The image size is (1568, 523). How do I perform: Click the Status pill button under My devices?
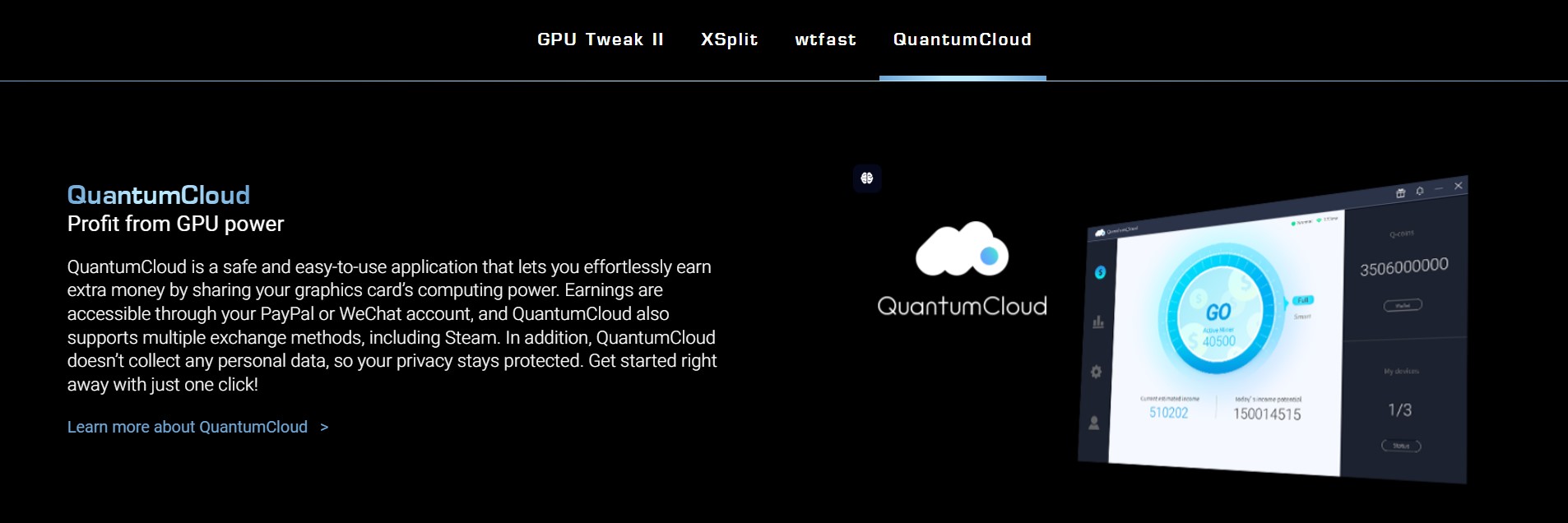[1401, 446]
